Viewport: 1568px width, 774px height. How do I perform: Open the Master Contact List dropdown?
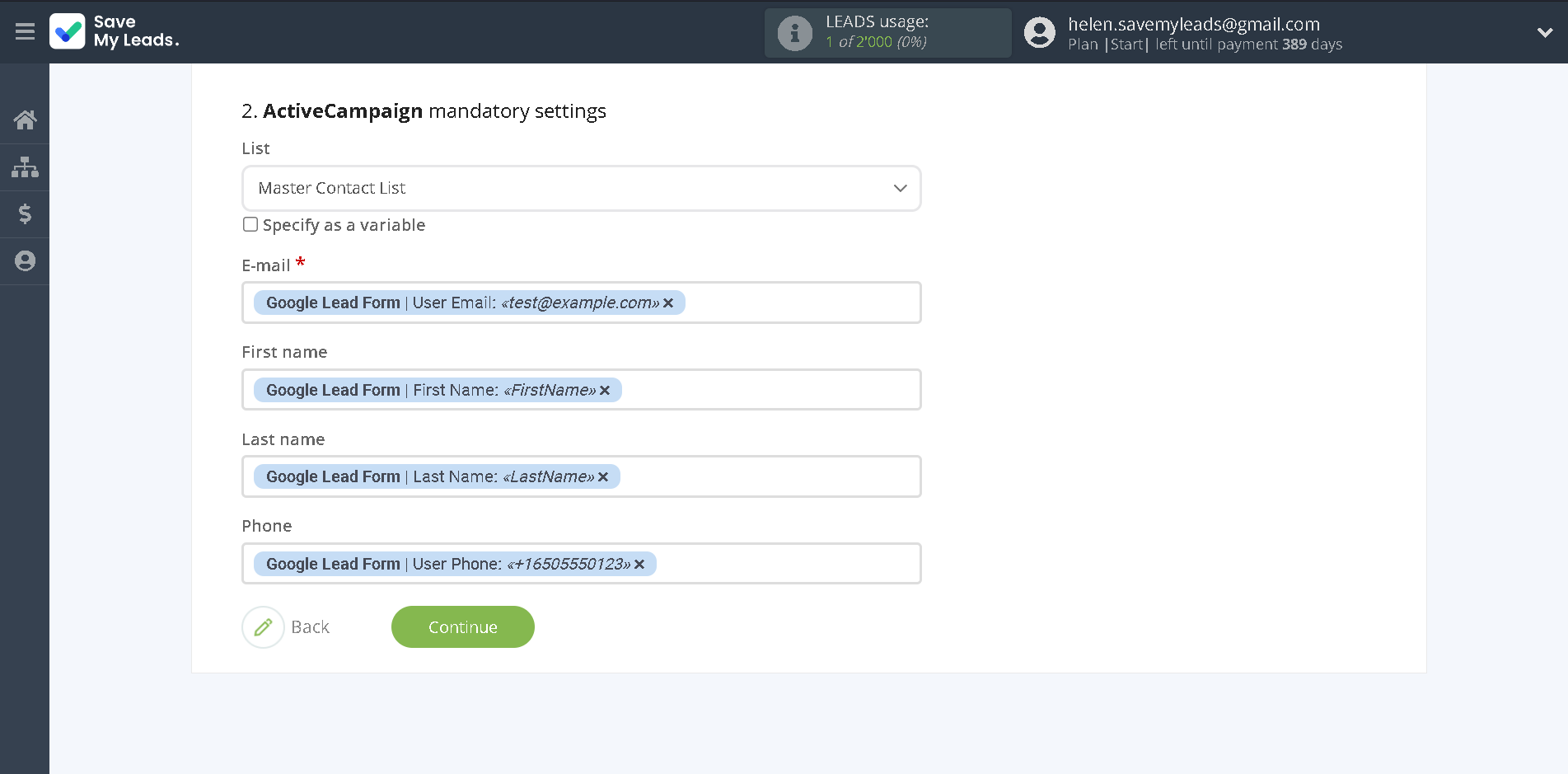pos(582,188)
